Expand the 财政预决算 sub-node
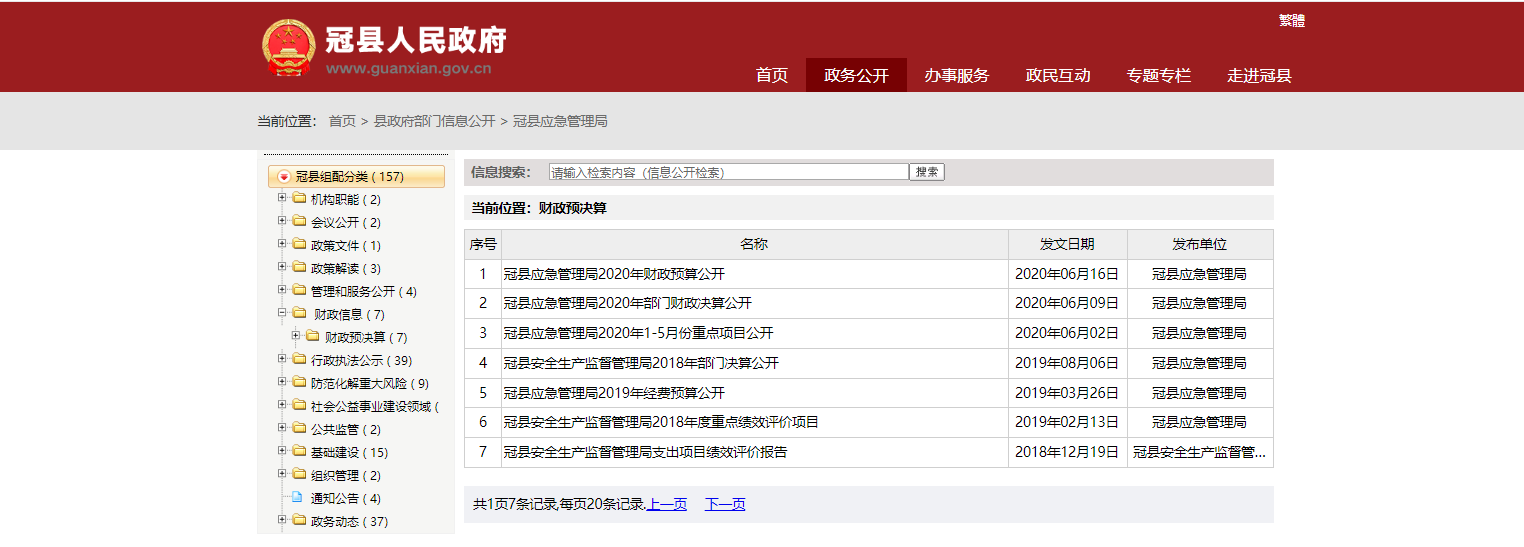Screen dimensions: 1524x547 click(x=296, y=336)
